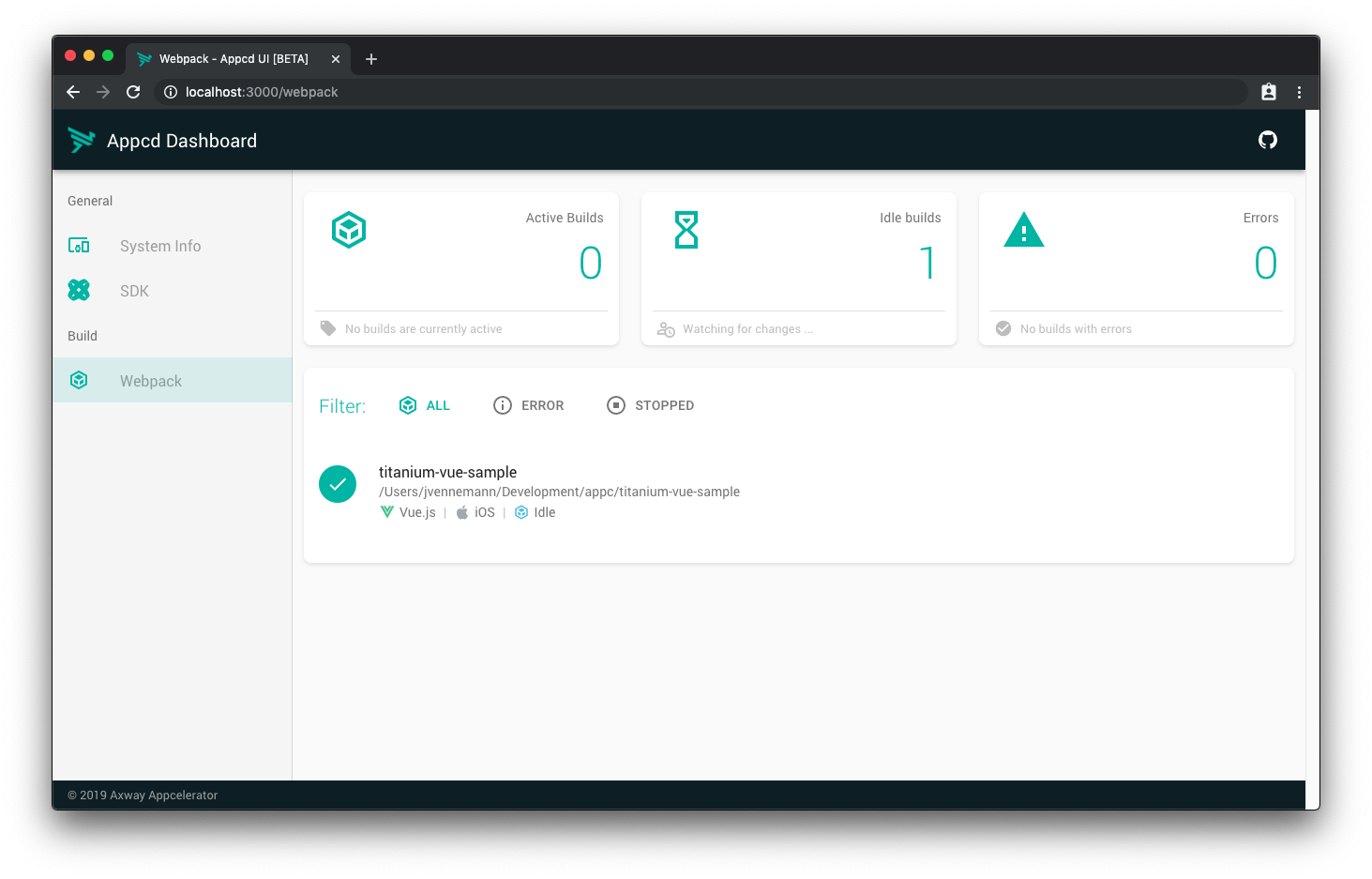Click the Vue.js label text
The width and height of the screenshot is (1372, 879).
coord(417,512)
